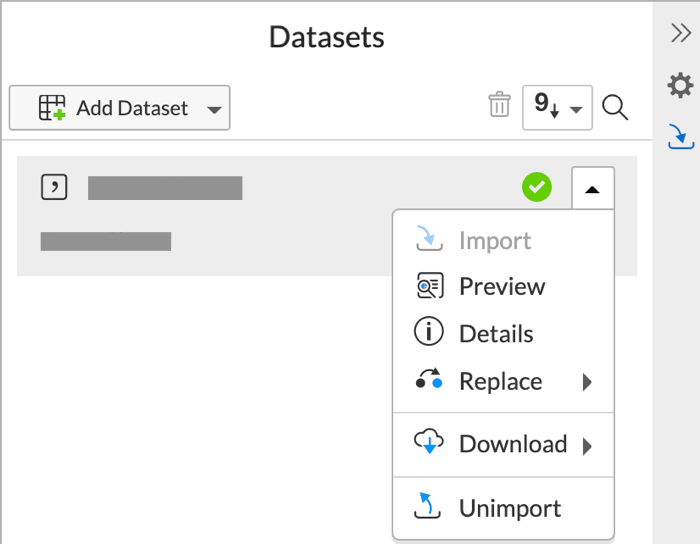The image size is (700, 544).
Task: Expand the Replace submenu arrow
Action: tap(587, 382)
